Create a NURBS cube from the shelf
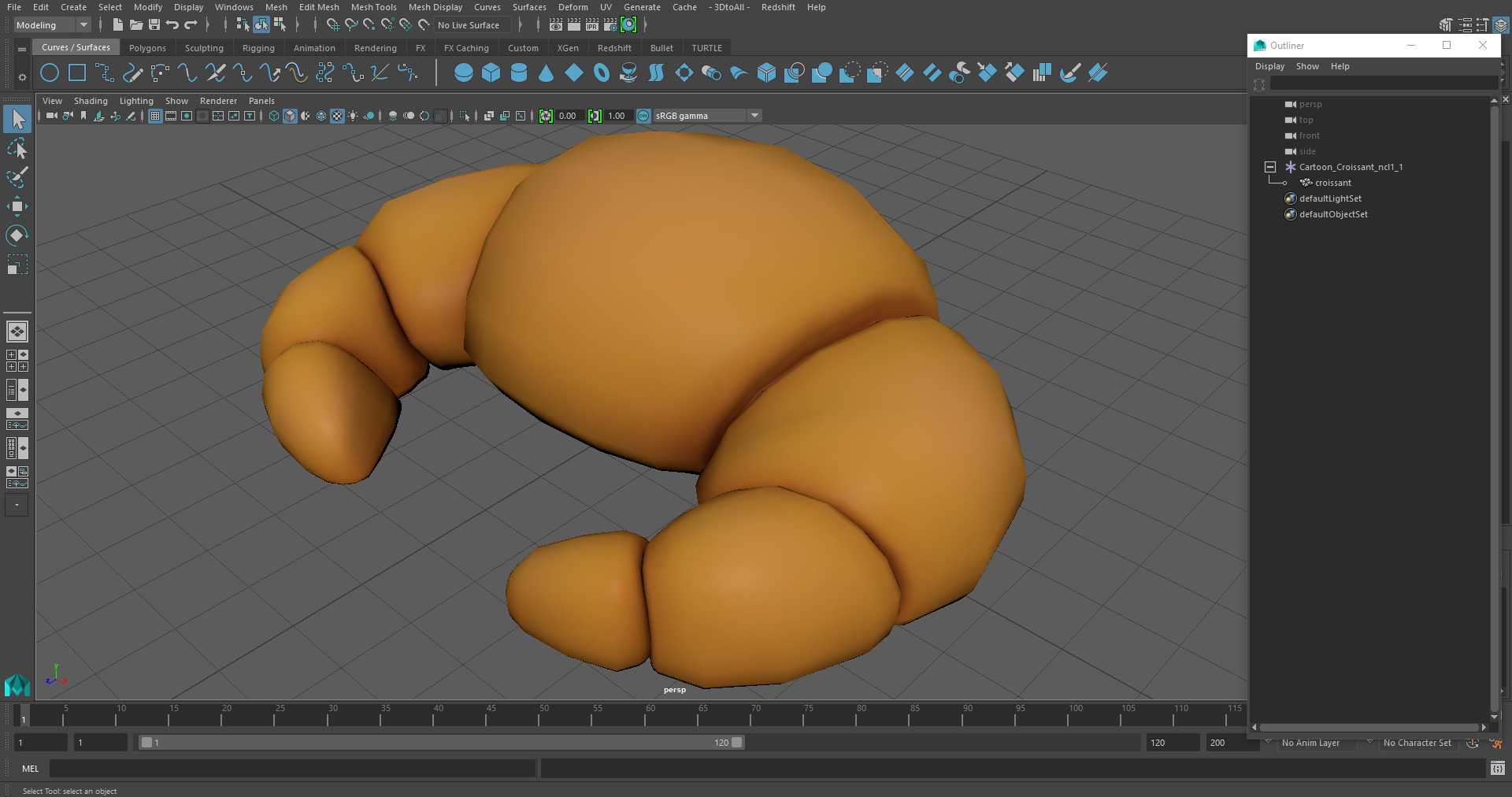Screen dimensions: 1512x797 (491, 73)
